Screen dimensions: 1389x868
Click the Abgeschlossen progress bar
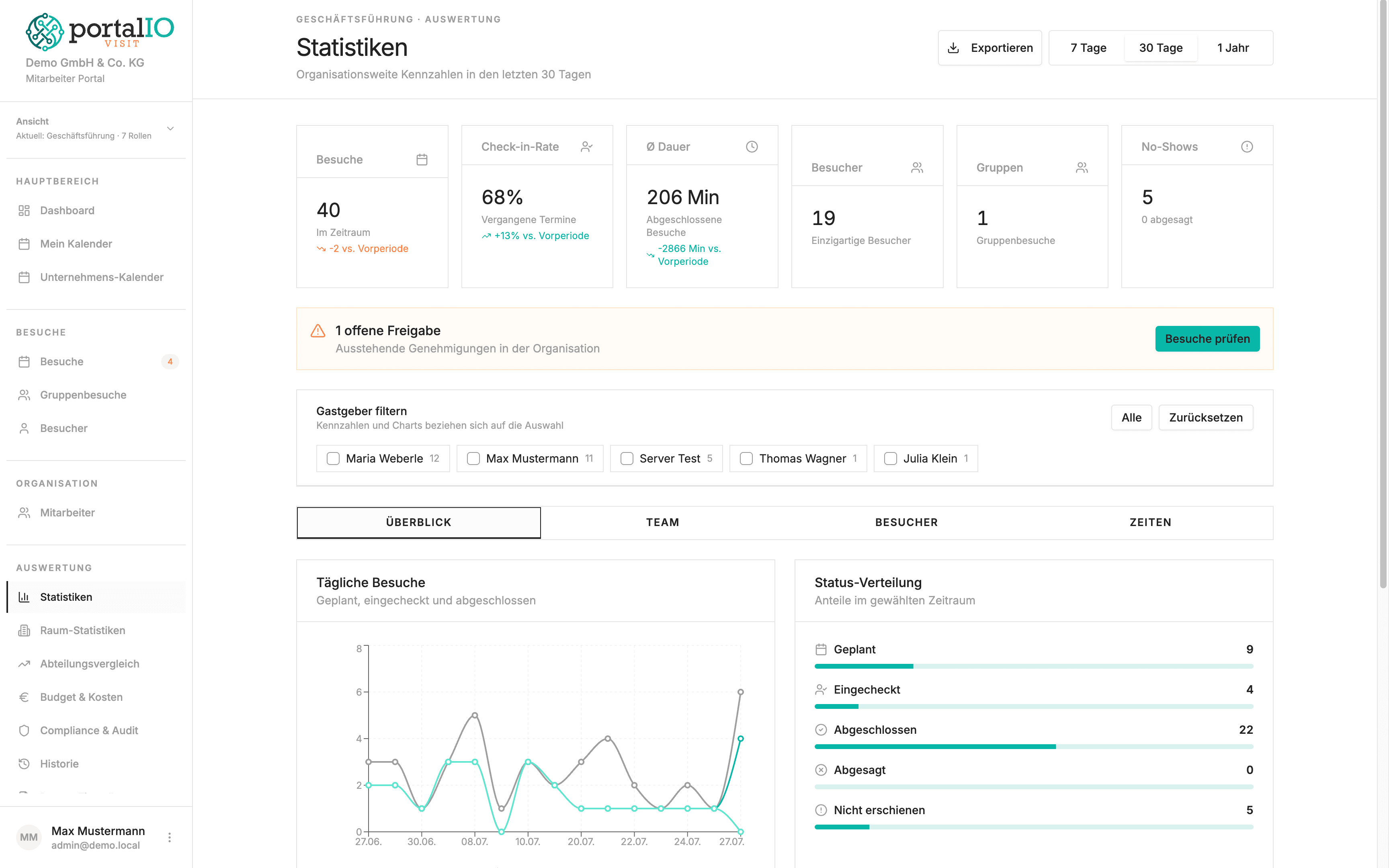[1034, 747]
